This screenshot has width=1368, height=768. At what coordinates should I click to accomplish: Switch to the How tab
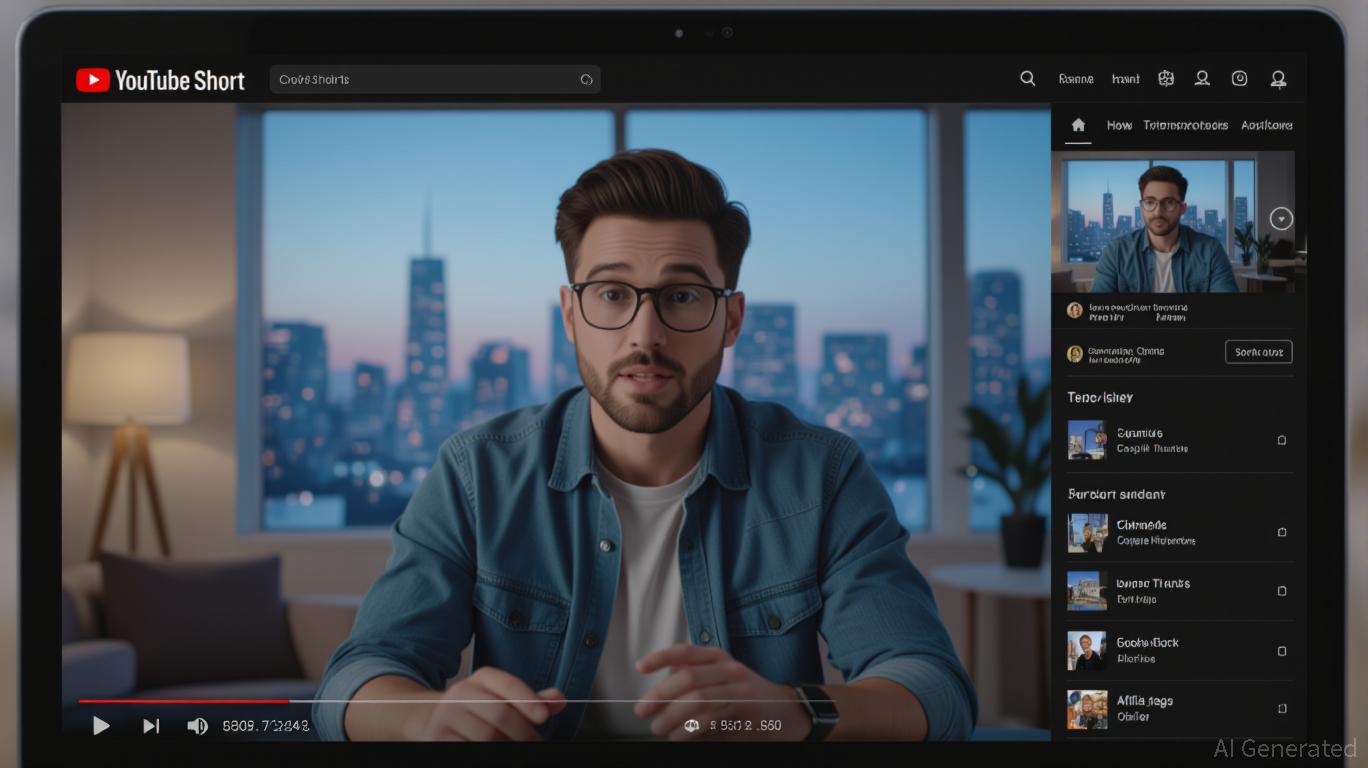coord(1119,125)
